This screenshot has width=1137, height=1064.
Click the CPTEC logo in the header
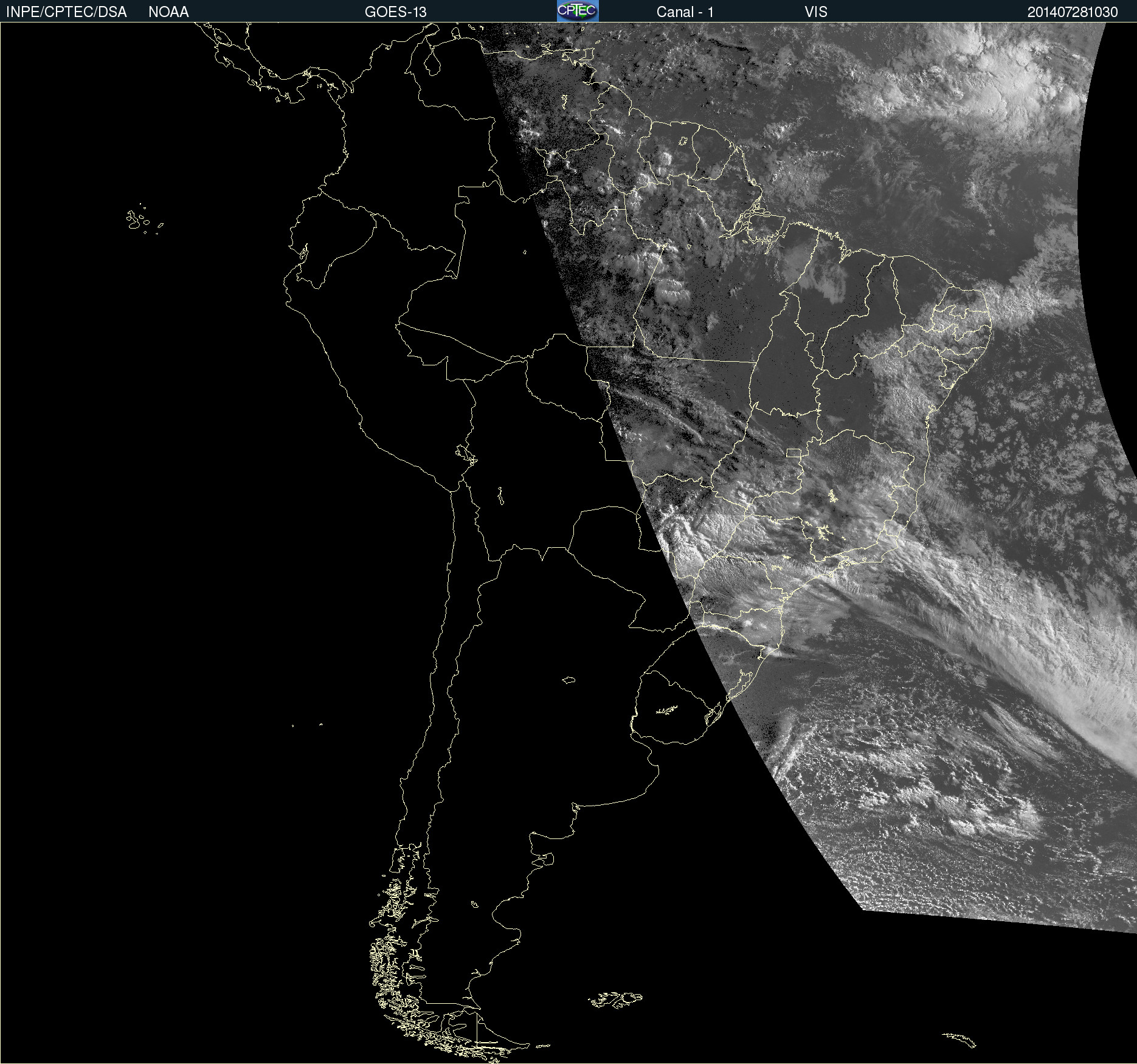point(578,11)
